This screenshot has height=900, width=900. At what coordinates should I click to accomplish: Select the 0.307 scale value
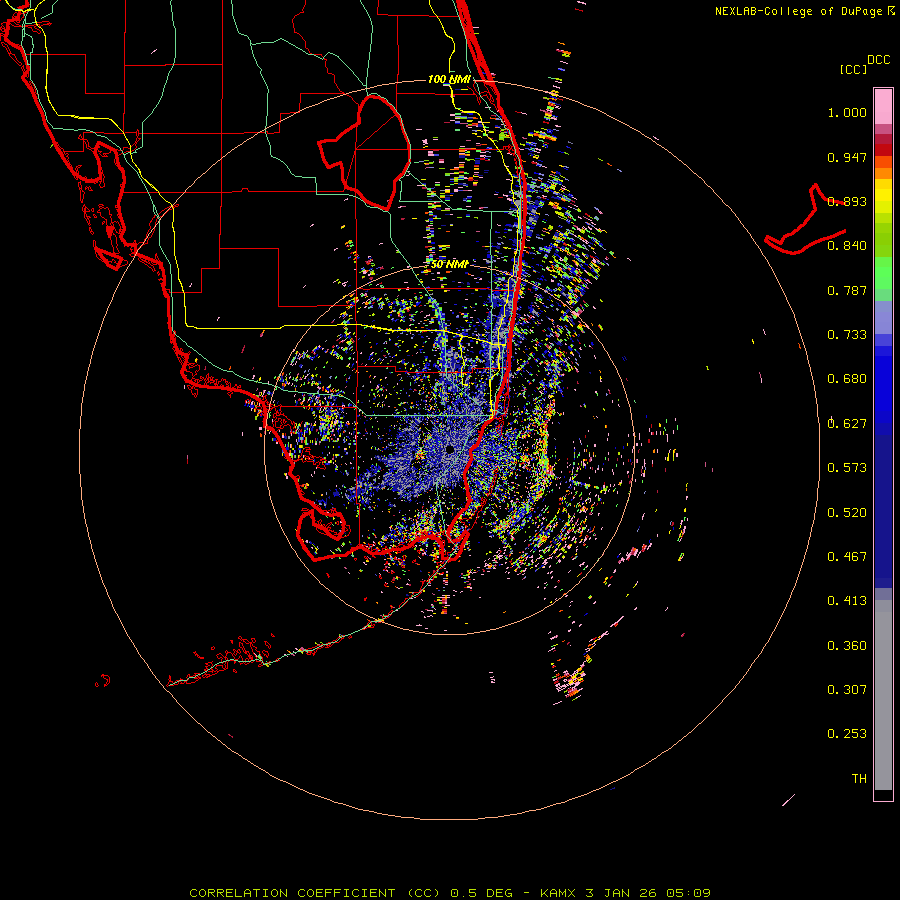847,690
